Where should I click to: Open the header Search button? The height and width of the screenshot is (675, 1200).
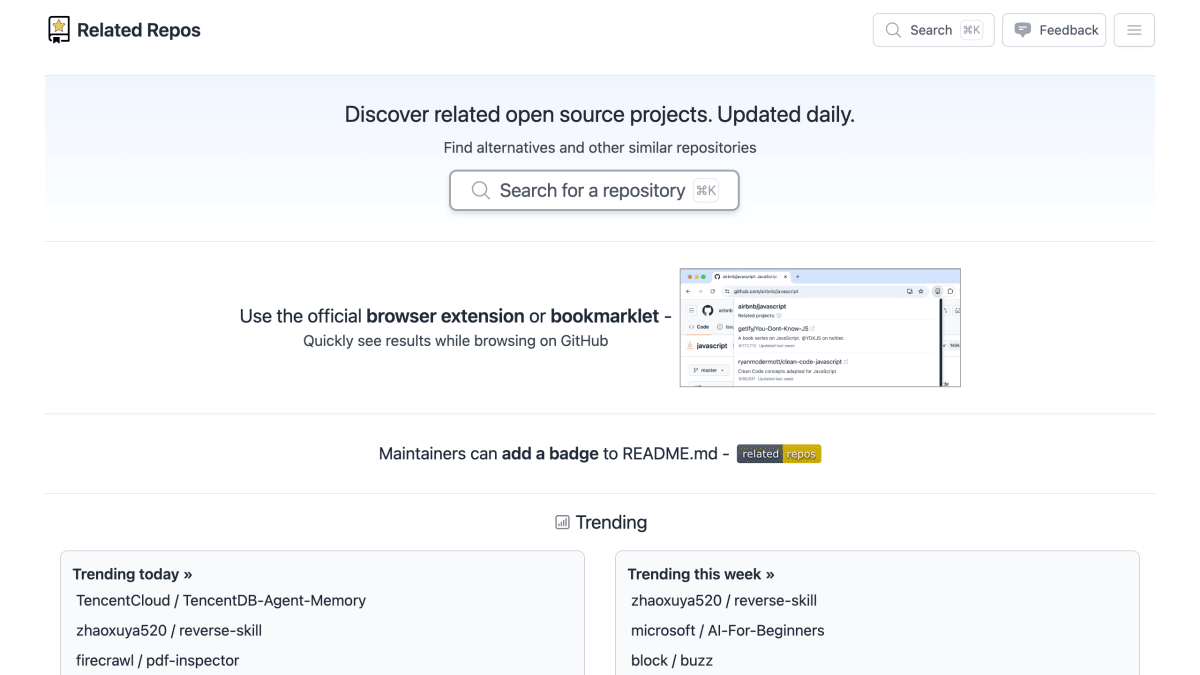coord(933,30)
